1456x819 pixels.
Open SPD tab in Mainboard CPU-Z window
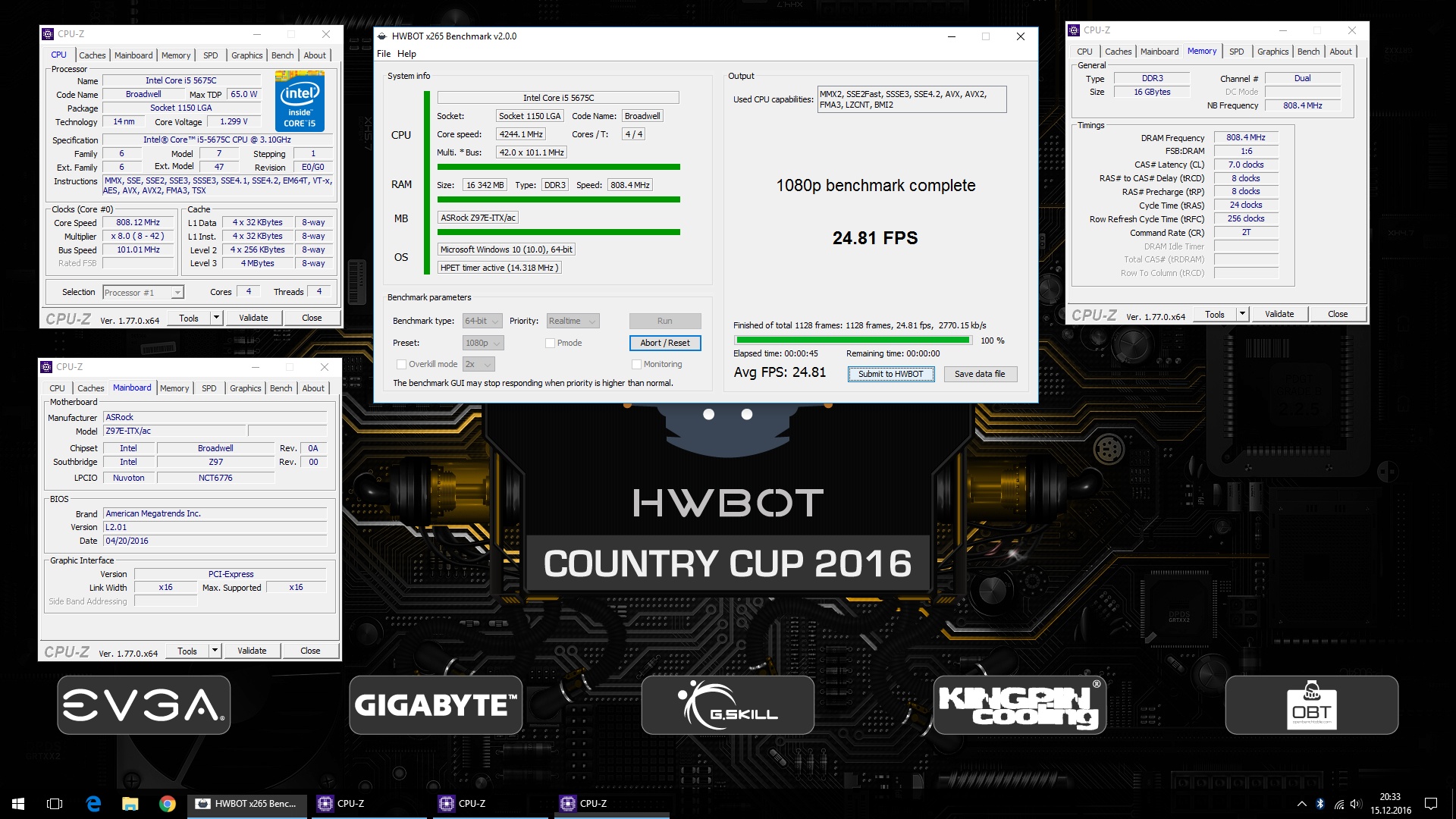click(x=209, y=388)
